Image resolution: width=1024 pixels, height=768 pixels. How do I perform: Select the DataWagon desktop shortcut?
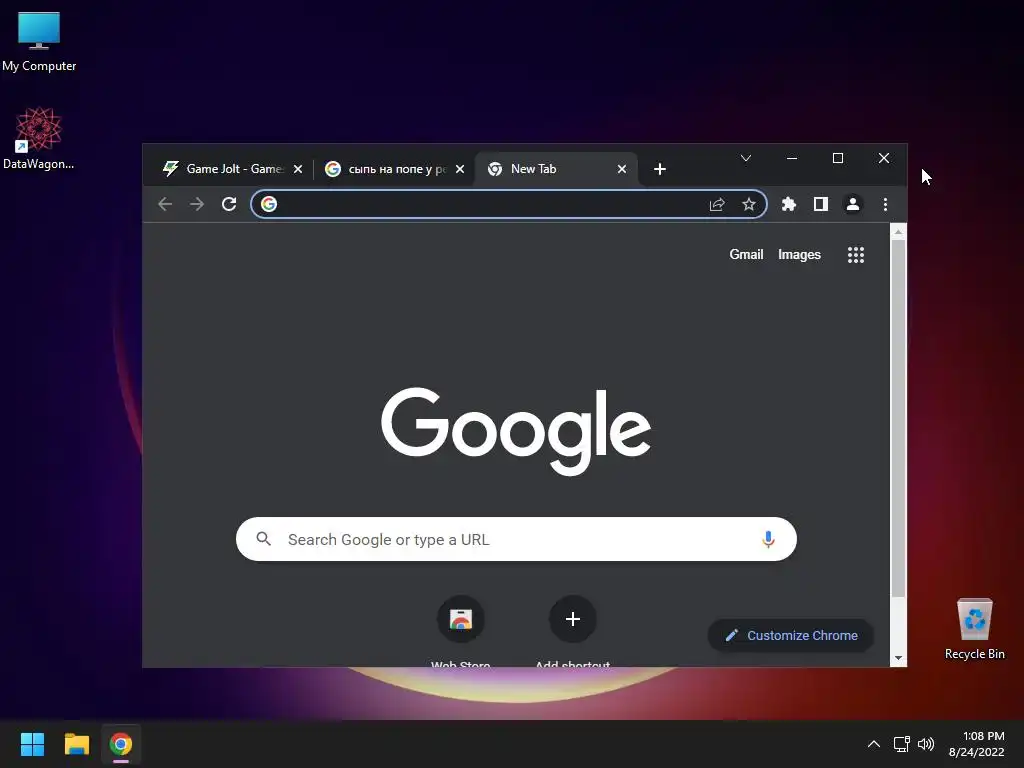click(39, 139)
